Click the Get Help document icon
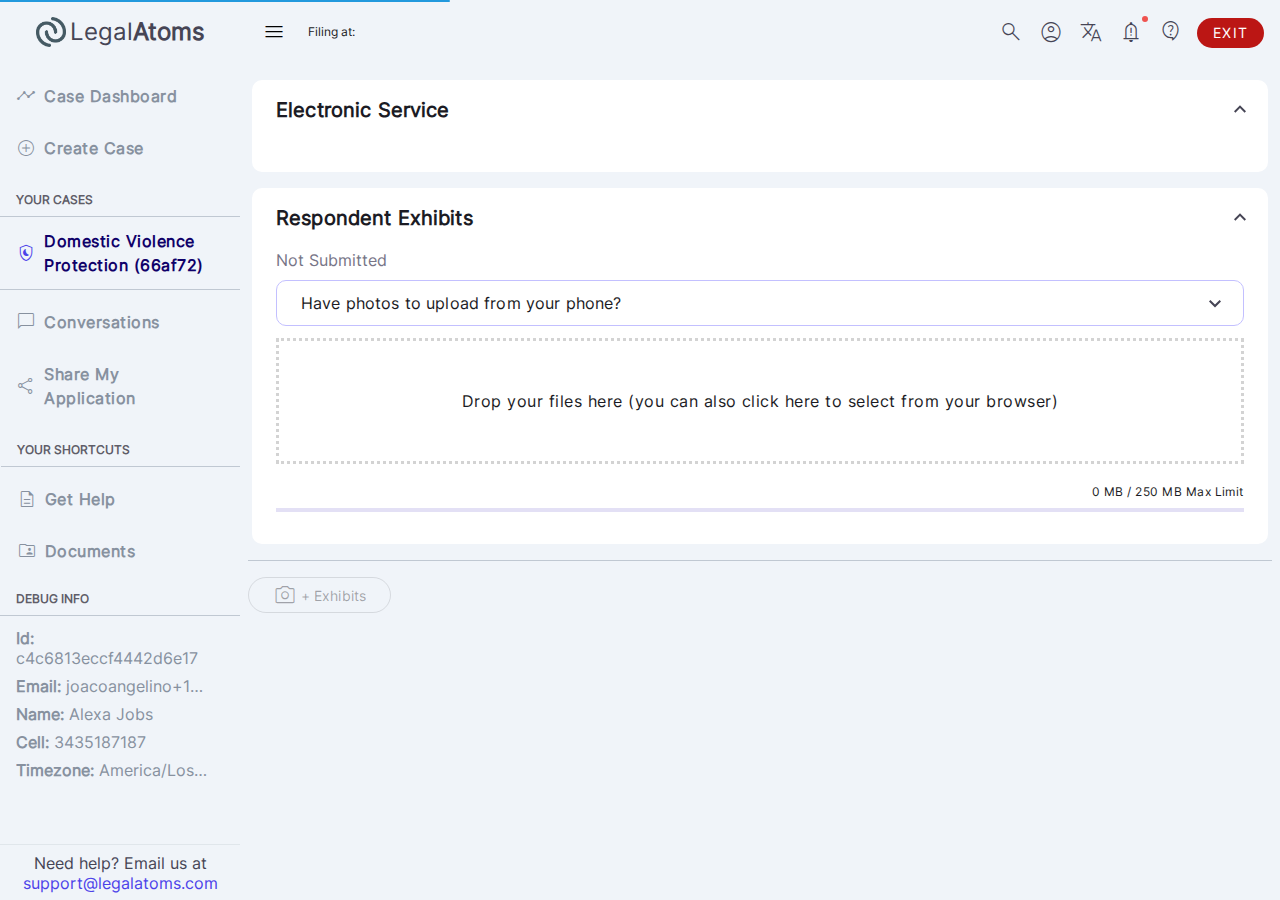This screenshot has height=900, width=1280. [27, 499]
